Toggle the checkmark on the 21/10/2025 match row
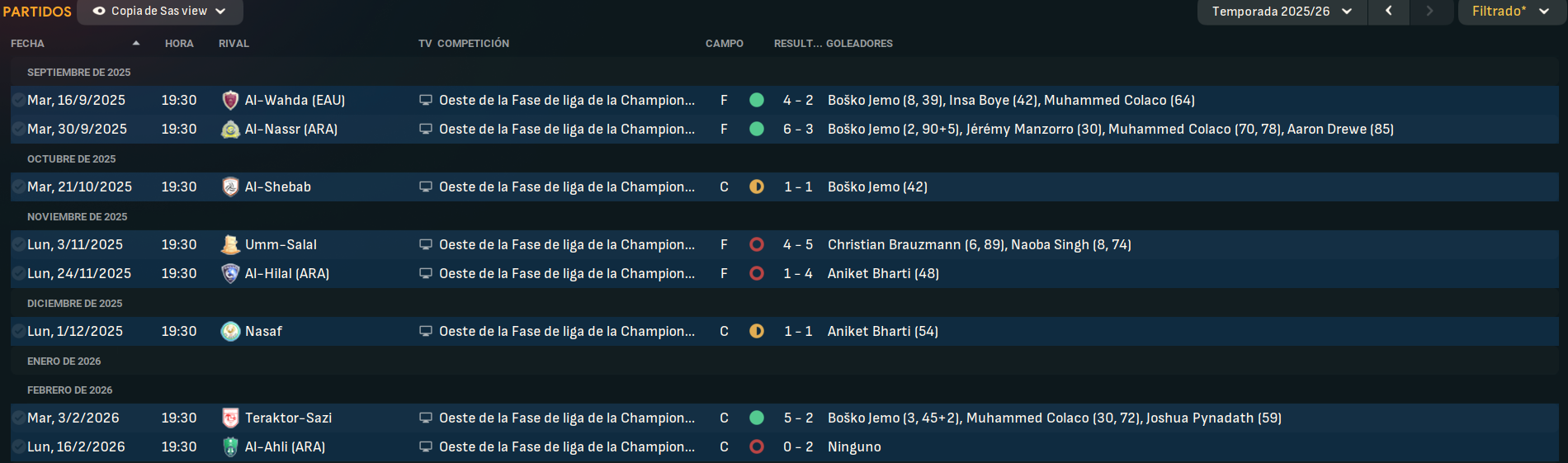Image resolution: width=1568 pixels, height=463 pixels. click(x=18, y=187)
